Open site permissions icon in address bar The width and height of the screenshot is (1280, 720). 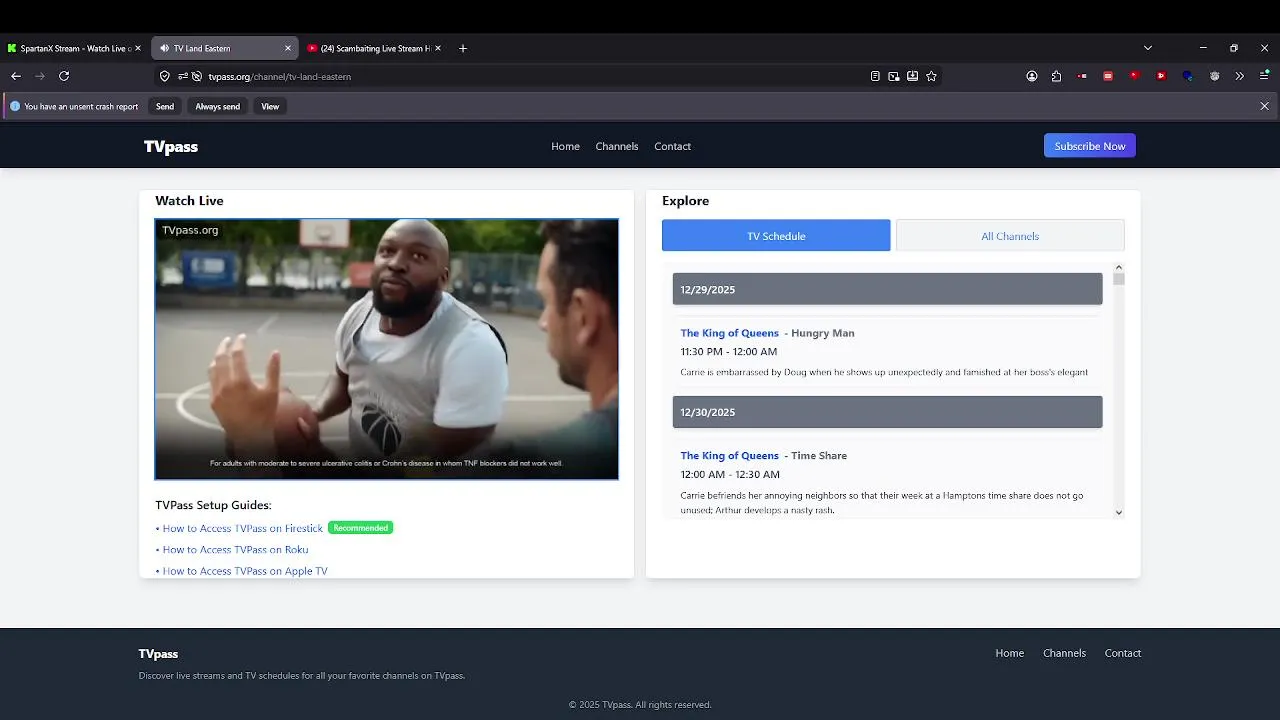click(x=183, y=76)
